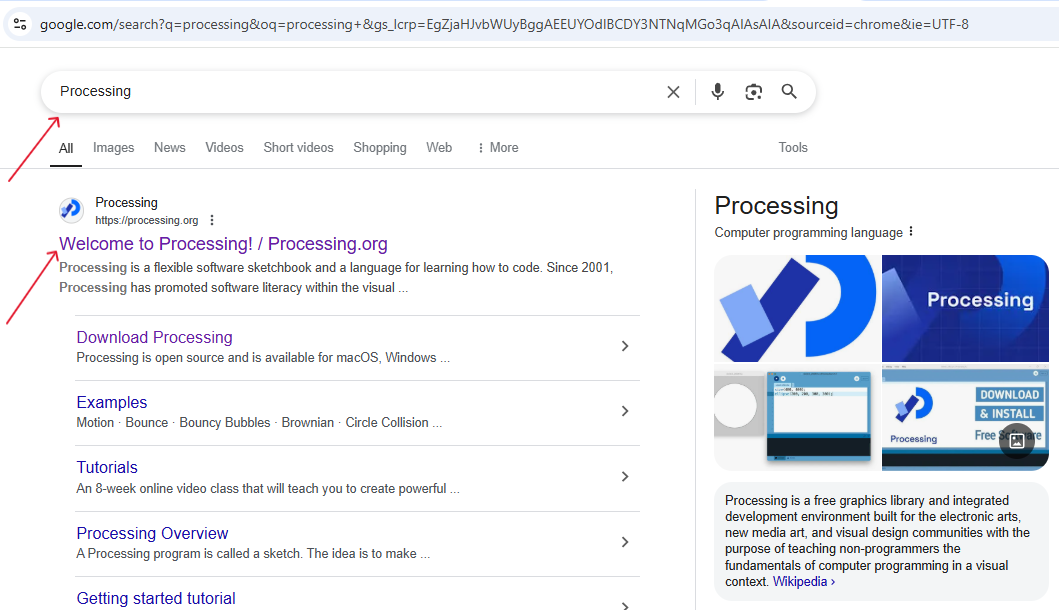Open search by image (Lens) icon
Screen dimensions: 1059x610
point(753,92)
